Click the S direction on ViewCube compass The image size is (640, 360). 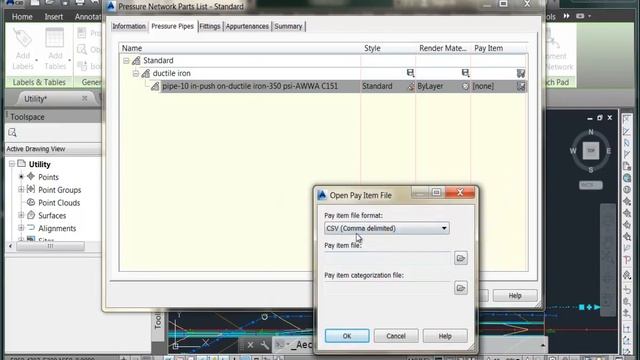pyautogui.click(x=591, y=170)
